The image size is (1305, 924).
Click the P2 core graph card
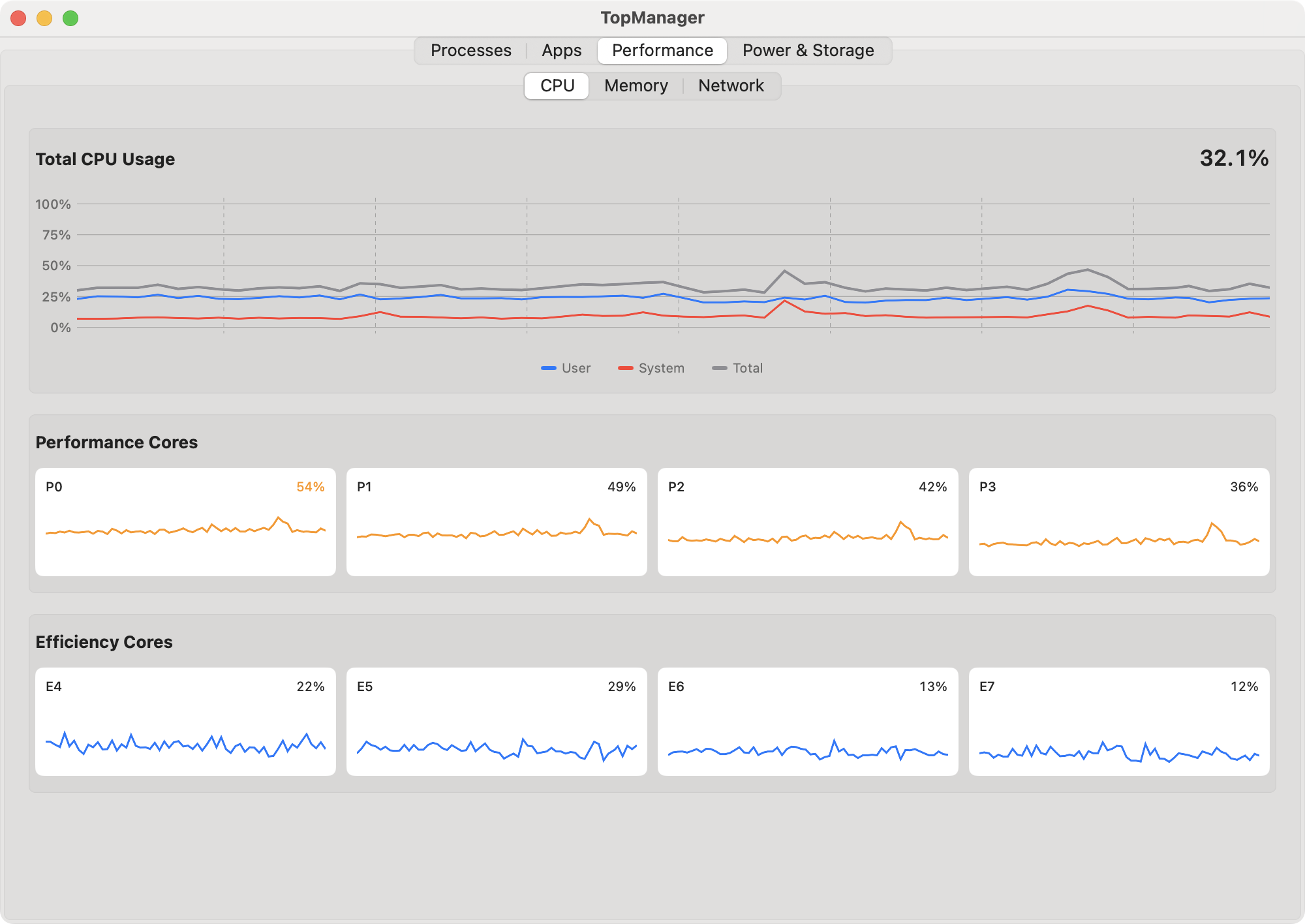[808, 521]
